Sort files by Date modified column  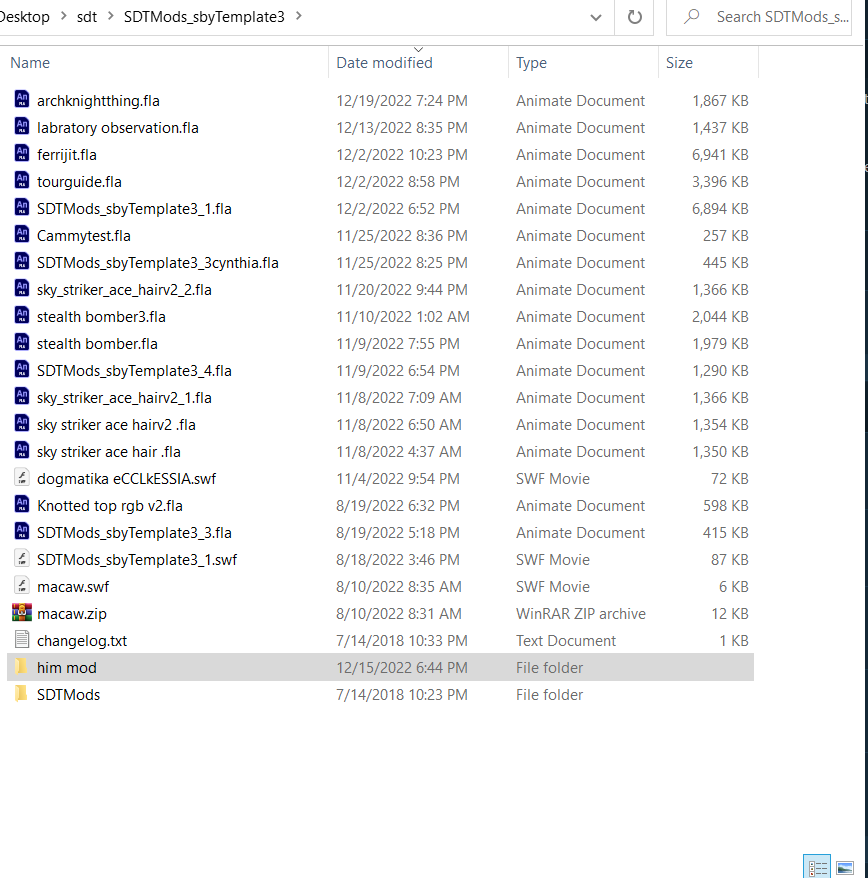384,63
